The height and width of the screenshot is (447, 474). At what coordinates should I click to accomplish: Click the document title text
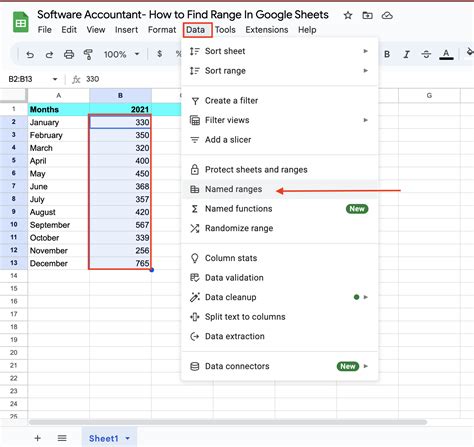tap(183, 15)
